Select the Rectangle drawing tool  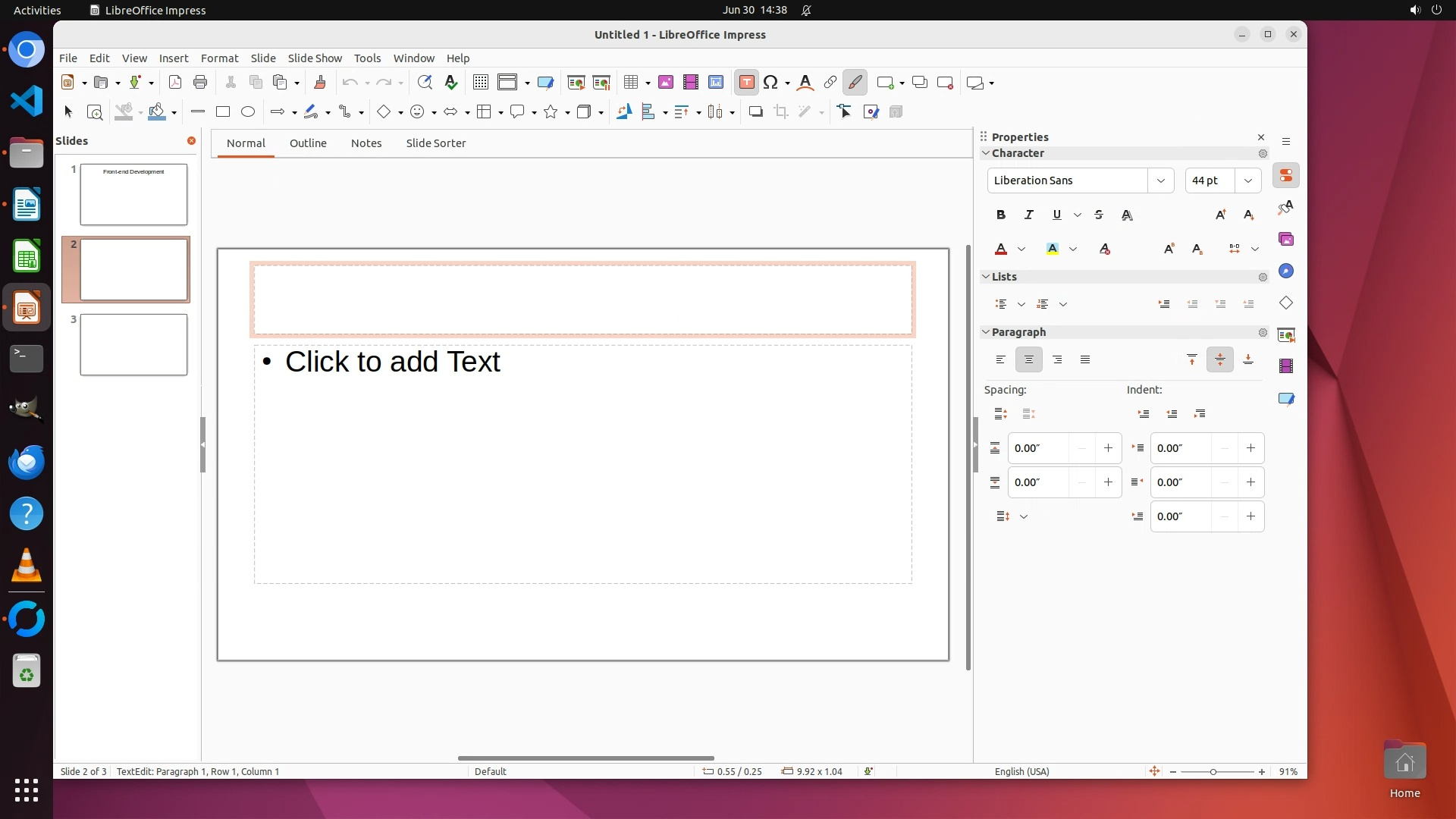click(222, 112)
